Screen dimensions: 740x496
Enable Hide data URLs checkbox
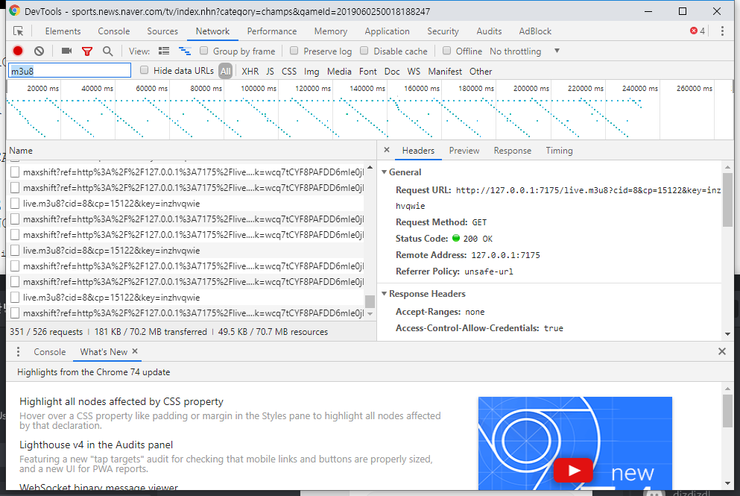pos(144,70)
